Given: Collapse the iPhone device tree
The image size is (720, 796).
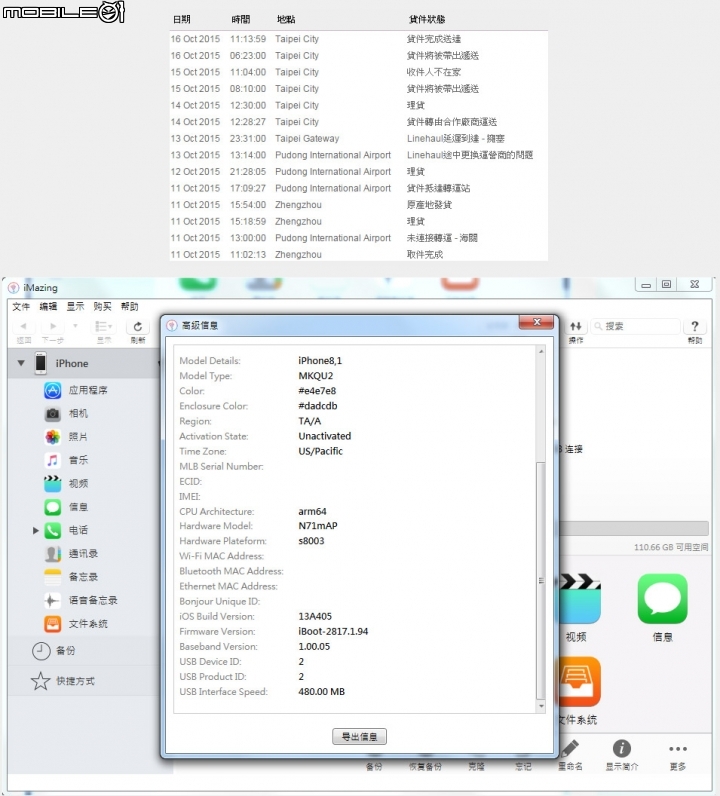Looking at the screenshot, I should 21,363.
